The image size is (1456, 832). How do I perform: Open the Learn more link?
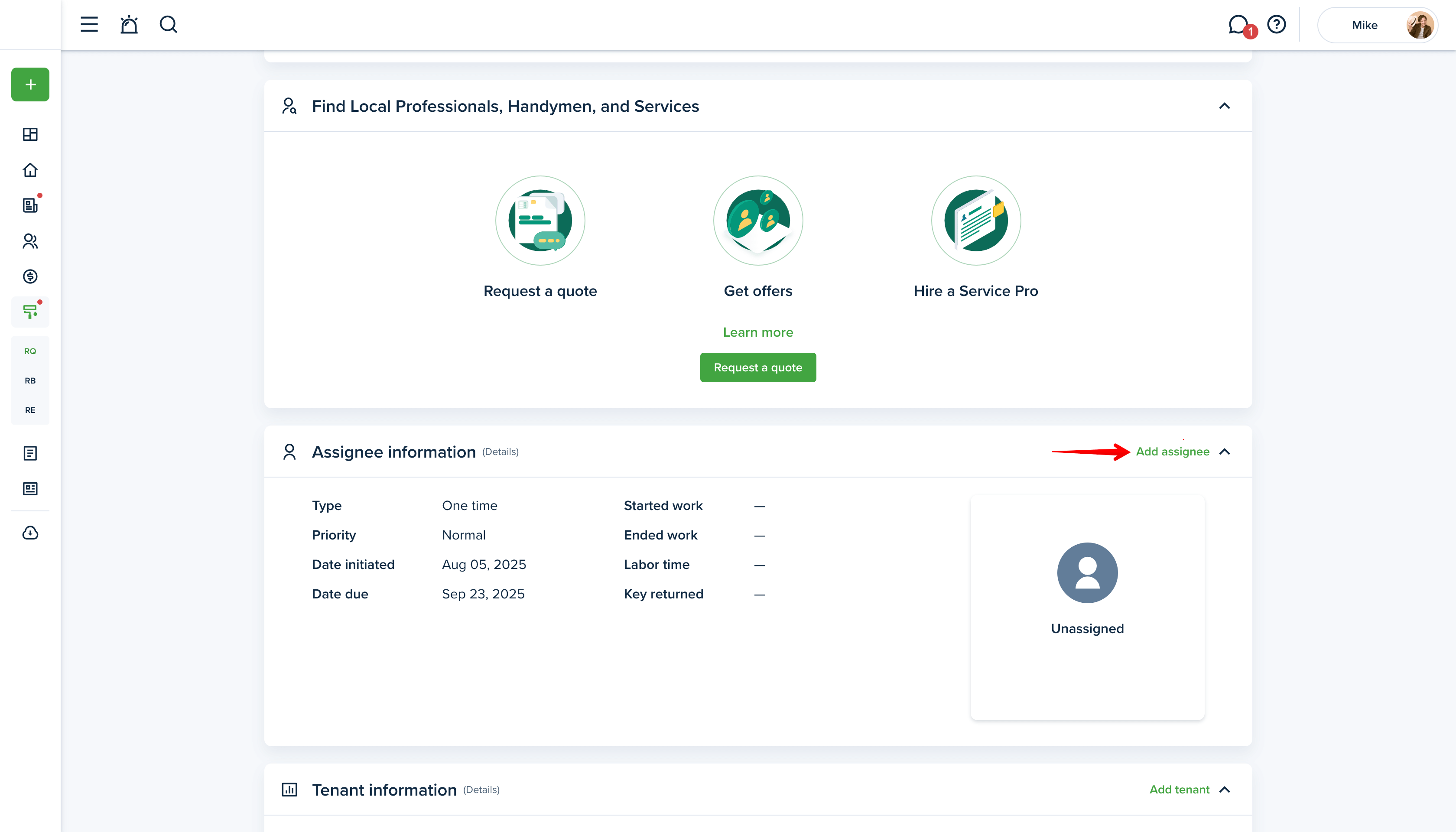[758, 332]
